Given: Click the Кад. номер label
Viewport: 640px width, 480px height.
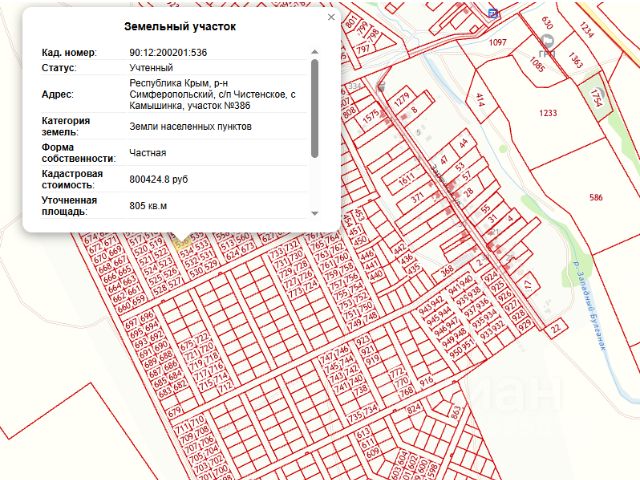Looking at the screenshot, I should coord(69,53).
